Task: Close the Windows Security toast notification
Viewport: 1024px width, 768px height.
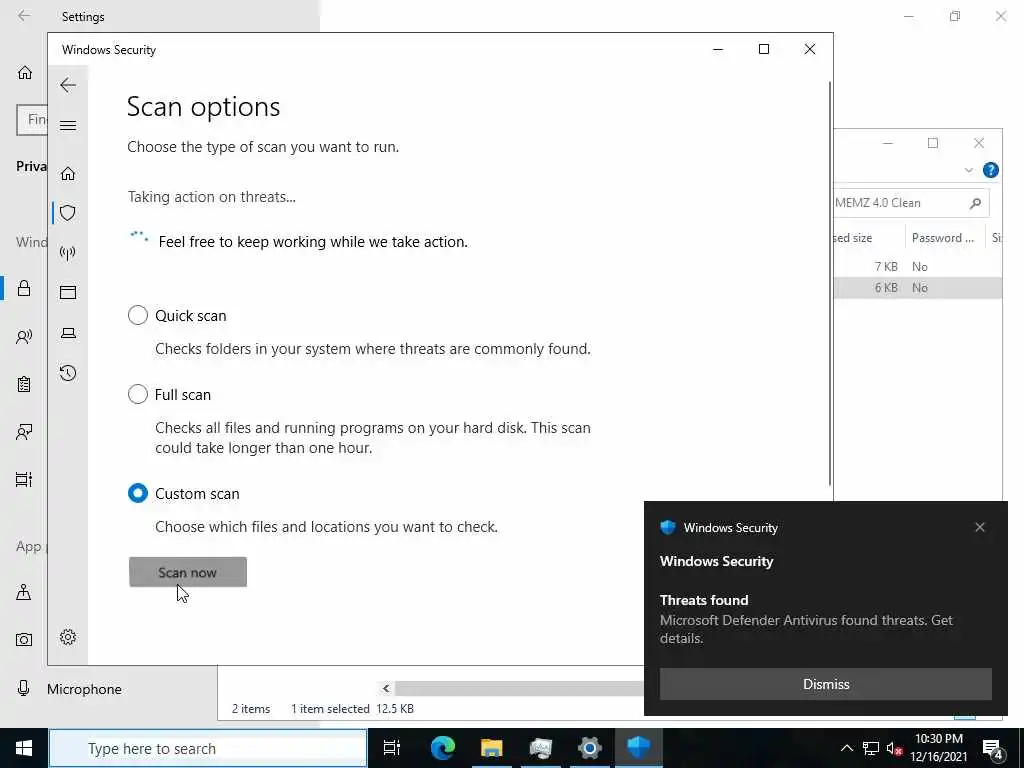Action: coord(980,527)
